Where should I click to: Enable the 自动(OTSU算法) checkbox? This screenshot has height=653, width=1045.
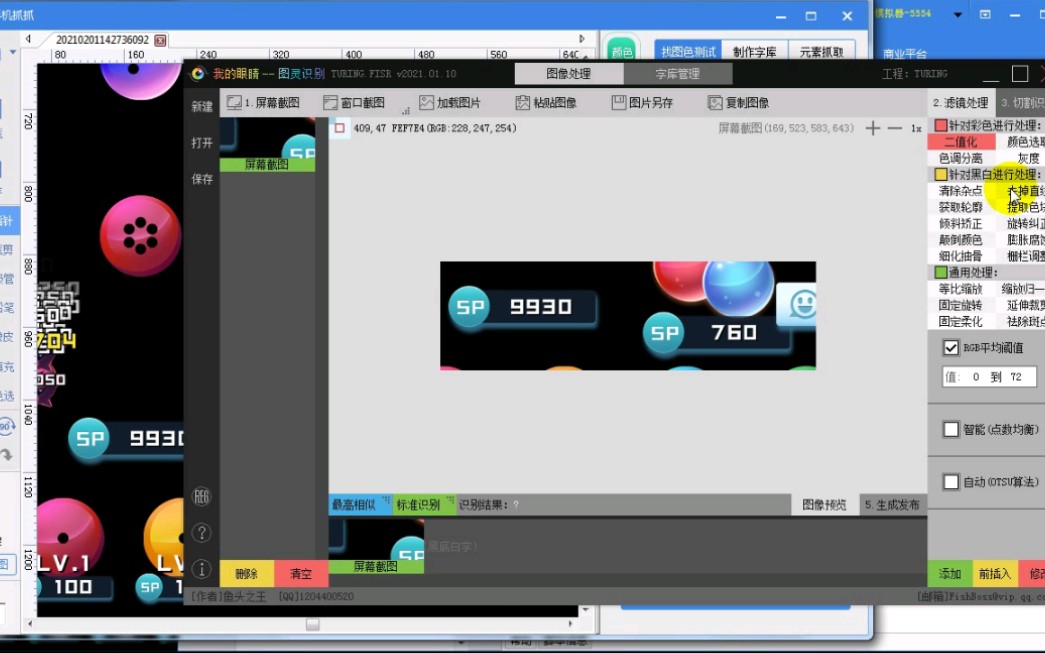951,482
